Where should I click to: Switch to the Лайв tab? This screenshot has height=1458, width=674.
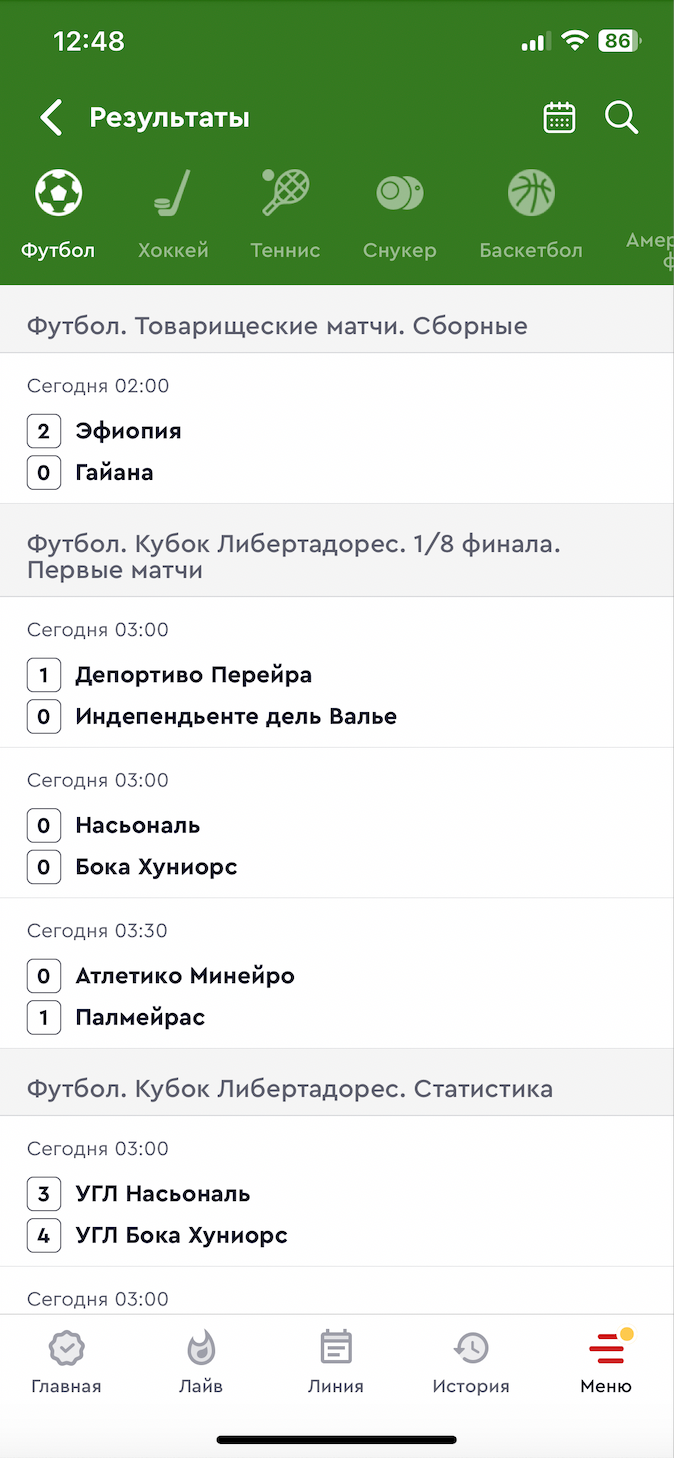coord(201,1363)
